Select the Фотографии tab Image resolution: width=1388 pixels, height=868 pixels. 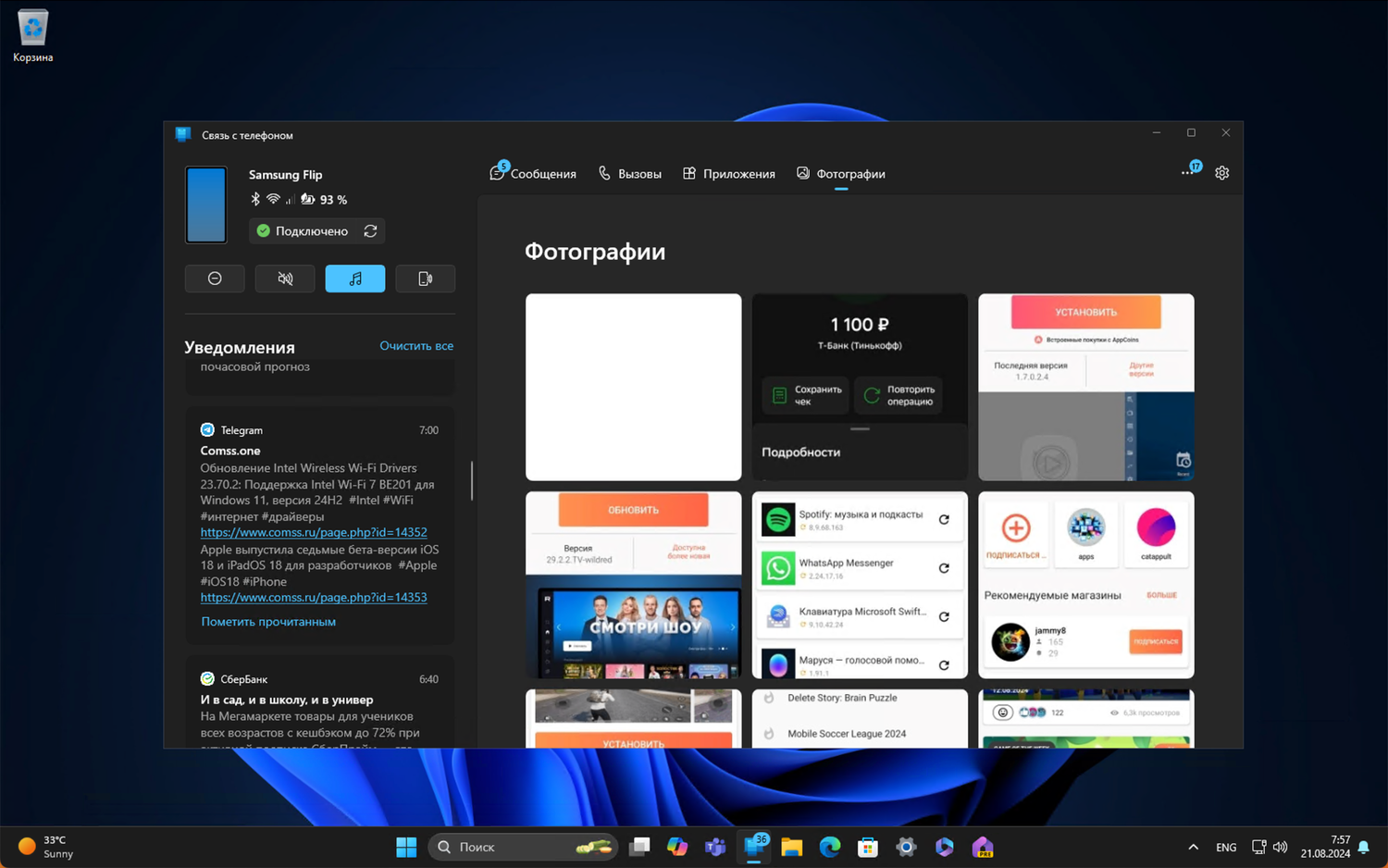point(841,173)
